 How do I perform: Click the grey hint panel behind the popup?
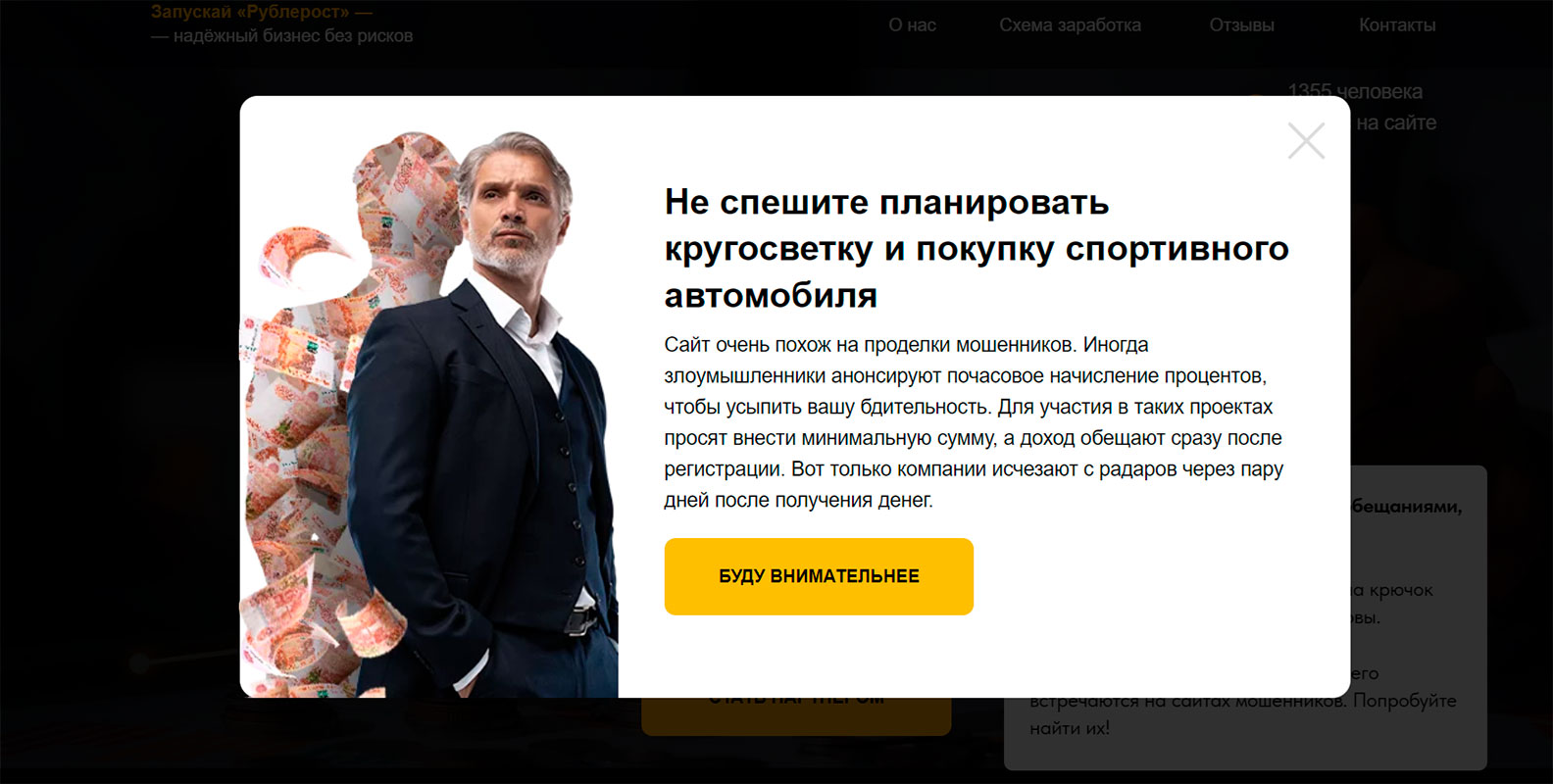click(x=1420, y=617)
